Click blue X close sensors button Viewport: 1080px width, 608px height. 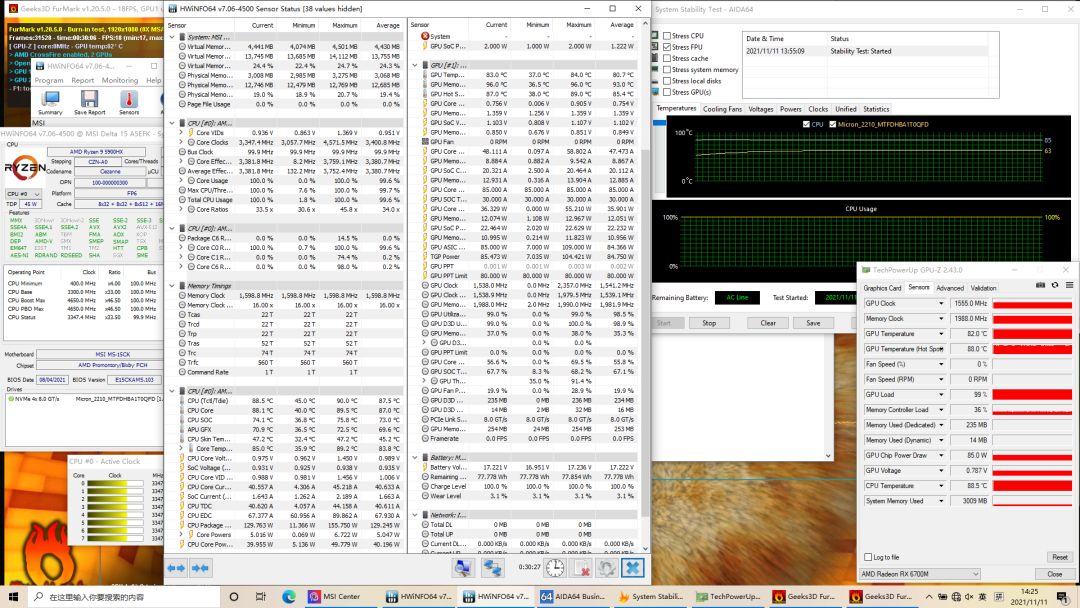632,568
